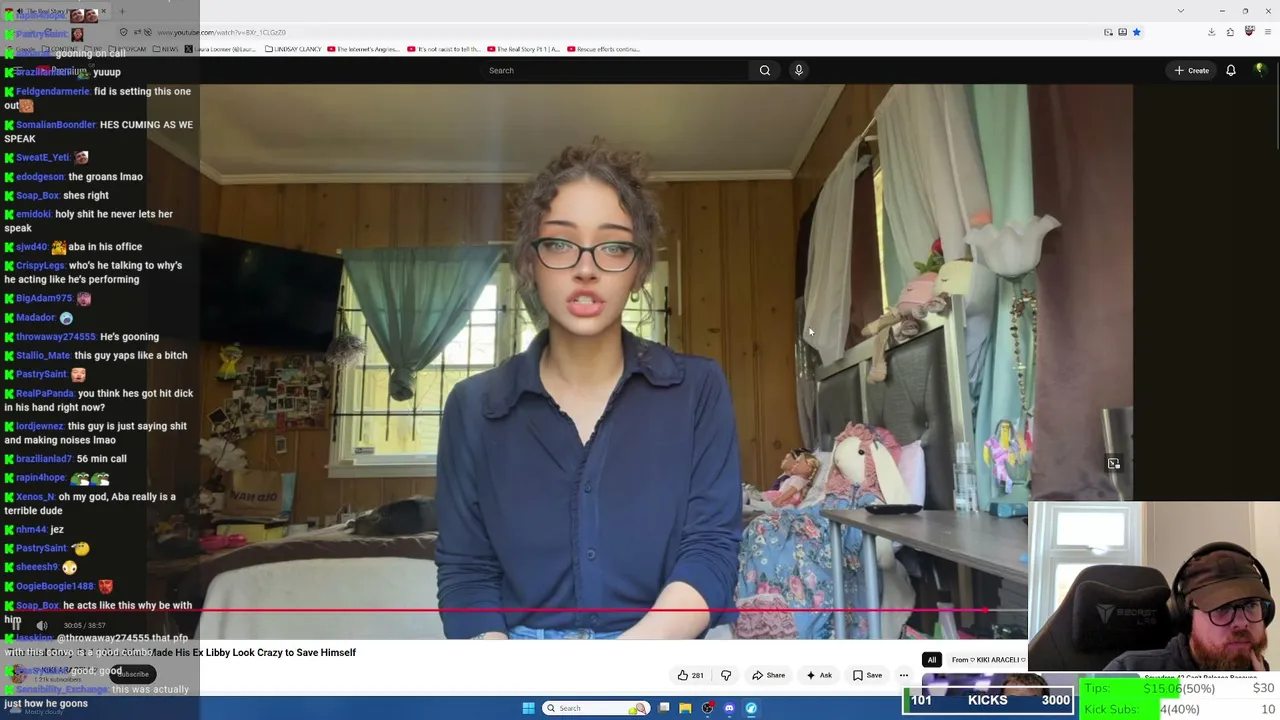Share this YouTube video

point(768,675)
